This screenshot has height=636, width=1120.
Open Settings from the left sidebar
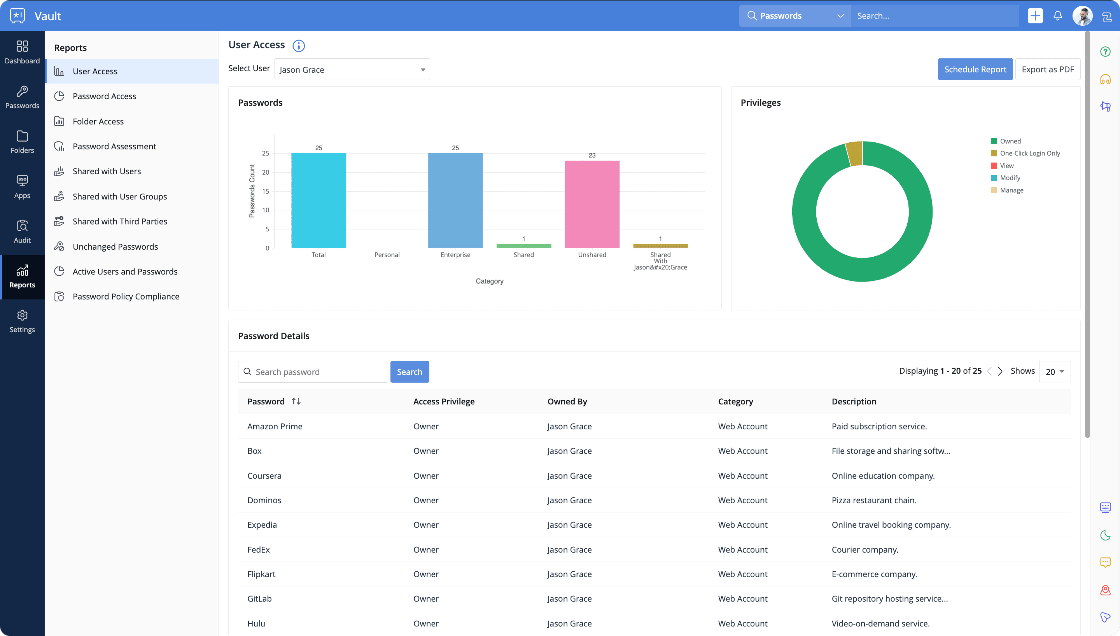click(x=22, y=321)
